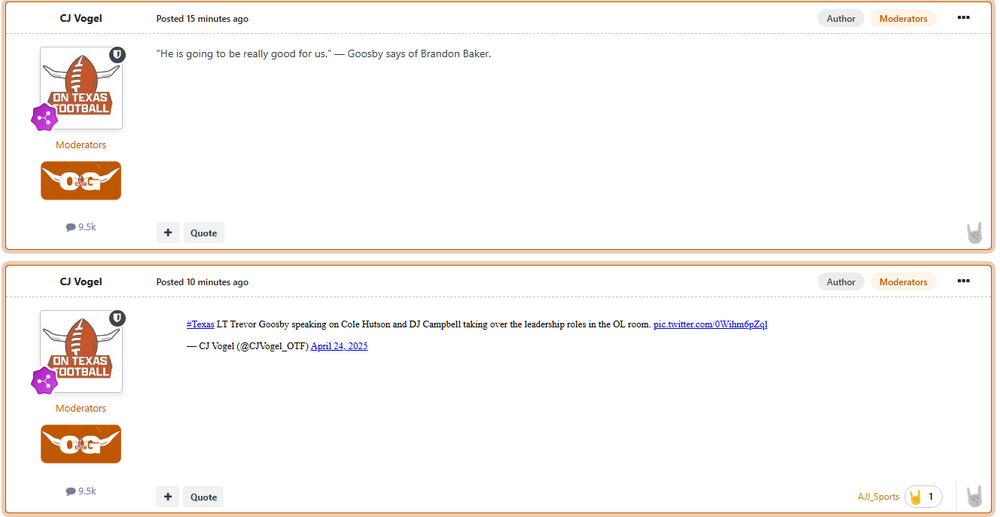1000x517 pixels.
Task: Click multiquote plus button on first post
Action: (168, 233)
